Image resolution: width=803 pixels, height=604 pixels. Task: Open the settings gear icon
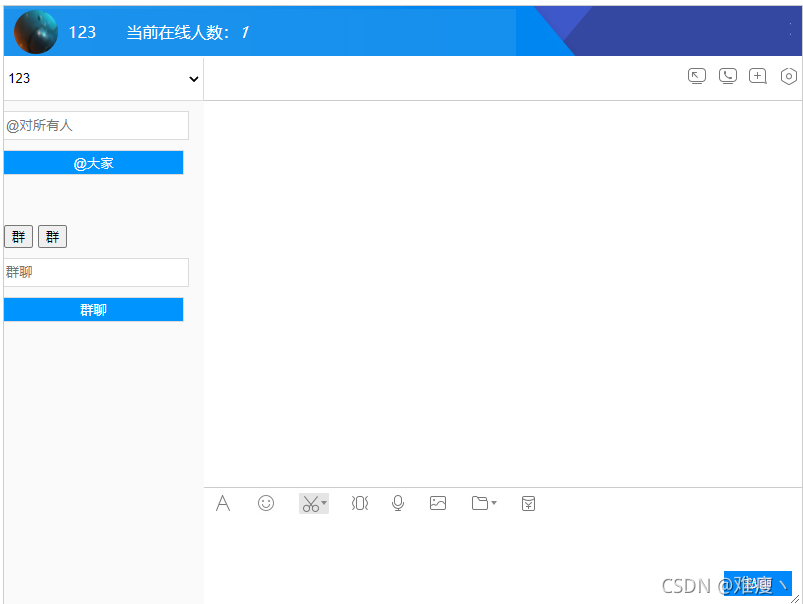(788, 75)
